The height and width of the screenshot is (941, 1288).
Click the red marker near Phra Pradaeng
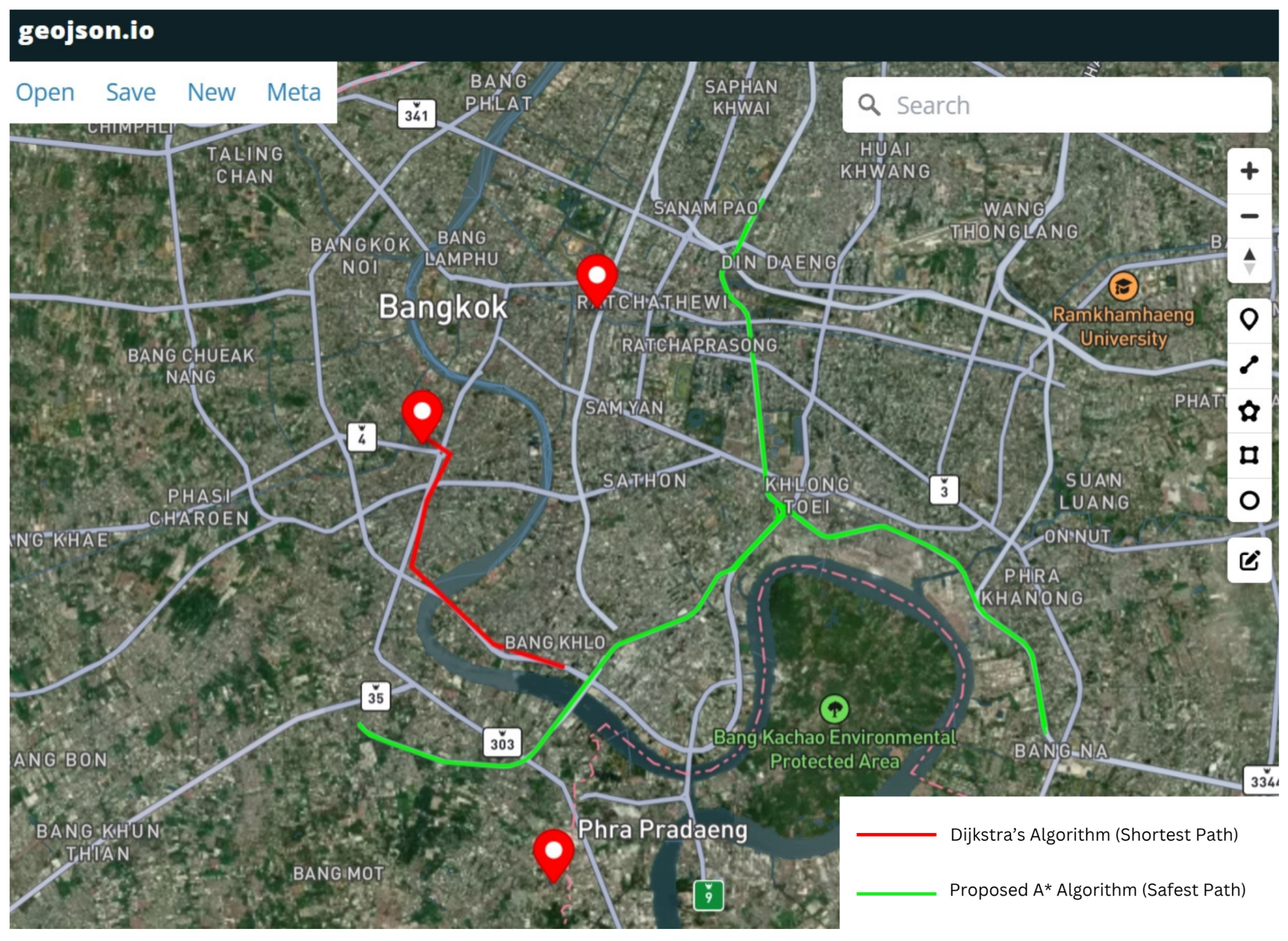tap(553, 857)
